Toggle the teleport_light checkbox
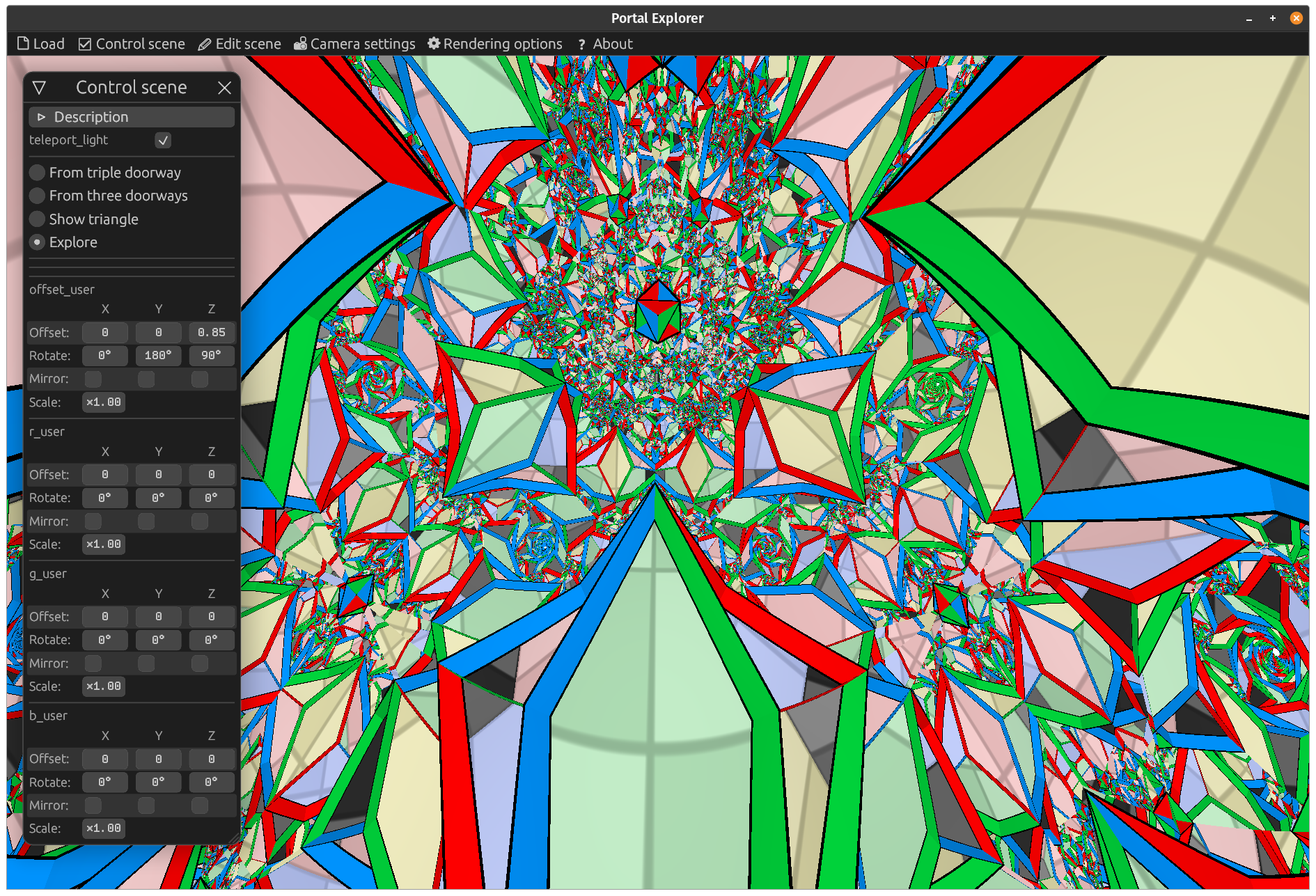The image size is (1316, 896). (163, 140)
